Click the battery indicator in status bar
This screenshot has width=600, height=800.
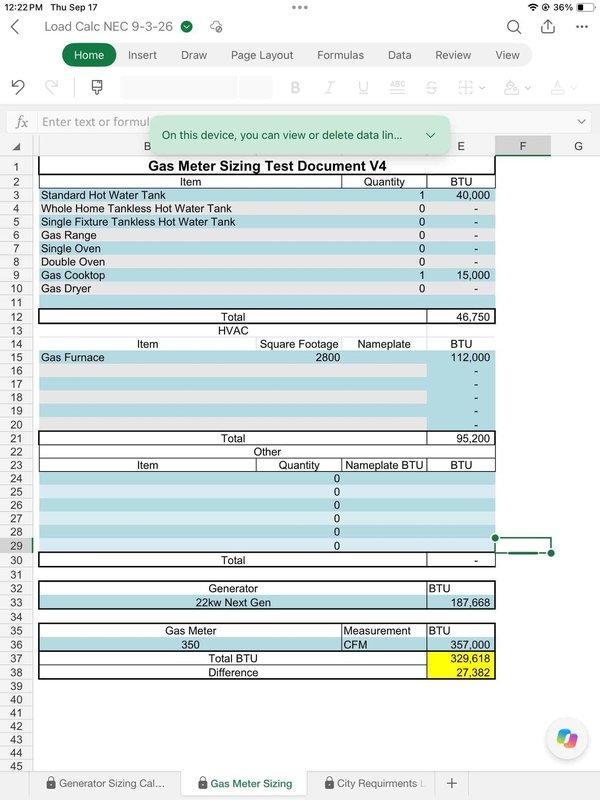point(586,8)
